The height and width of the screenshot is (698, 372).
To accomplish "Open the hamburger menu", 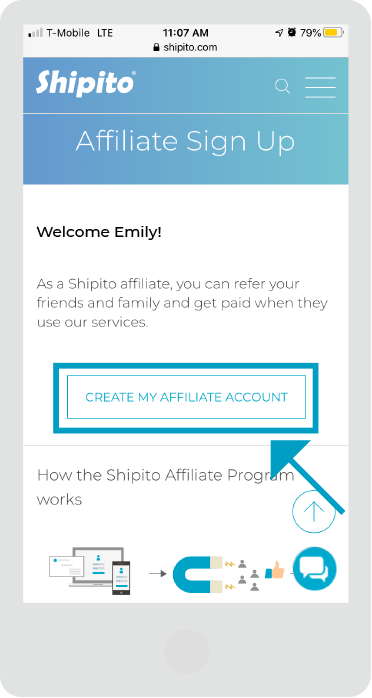I will point(320,87).
